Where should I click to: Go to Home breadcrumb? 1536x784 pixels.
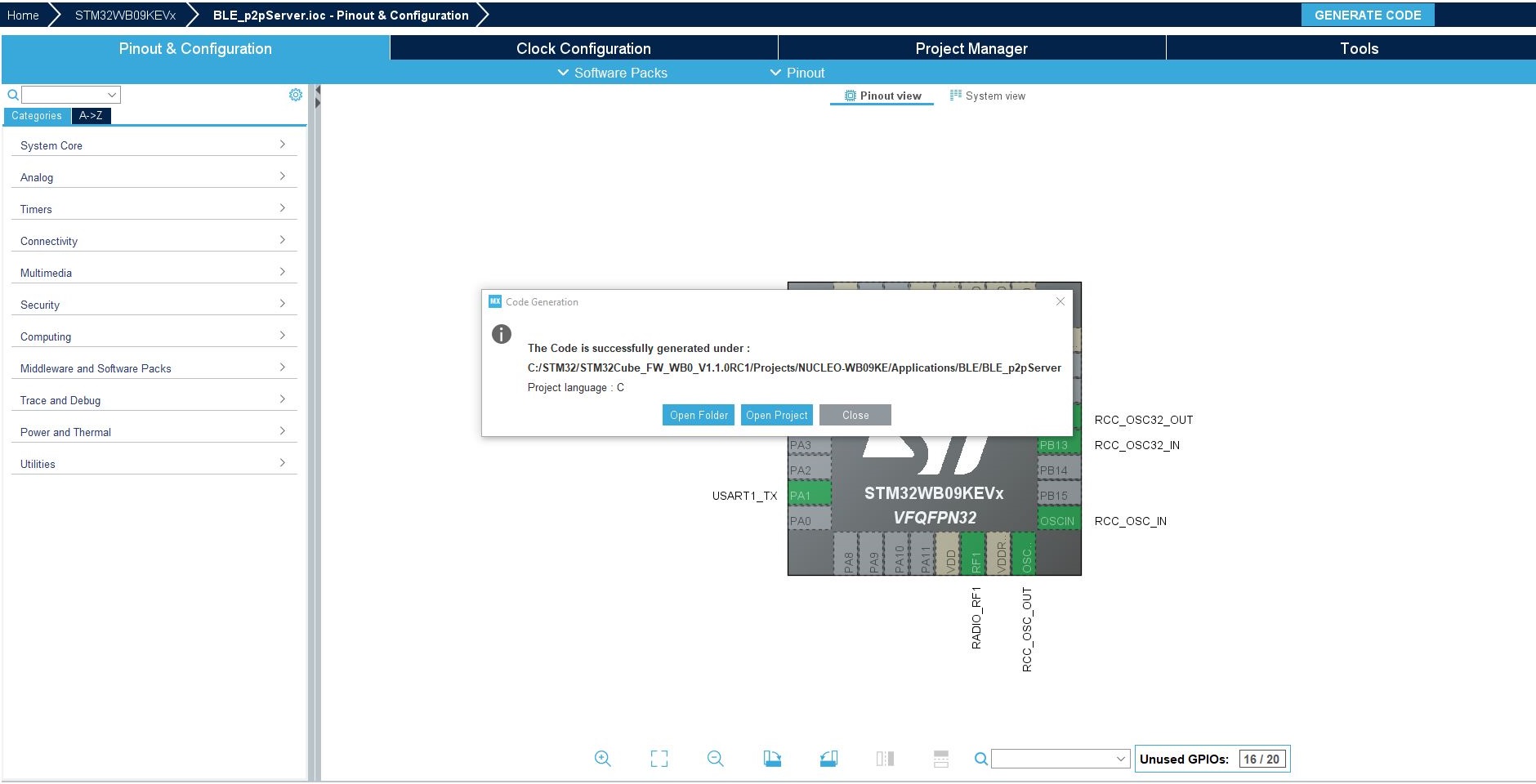click(23, 15)
